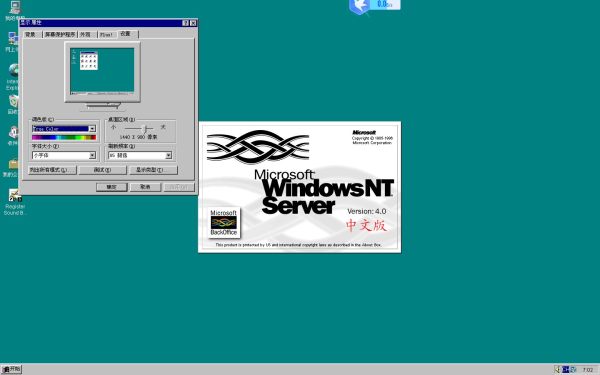
Task: Click the 取消 (Cancel) button
Action: 145,187
